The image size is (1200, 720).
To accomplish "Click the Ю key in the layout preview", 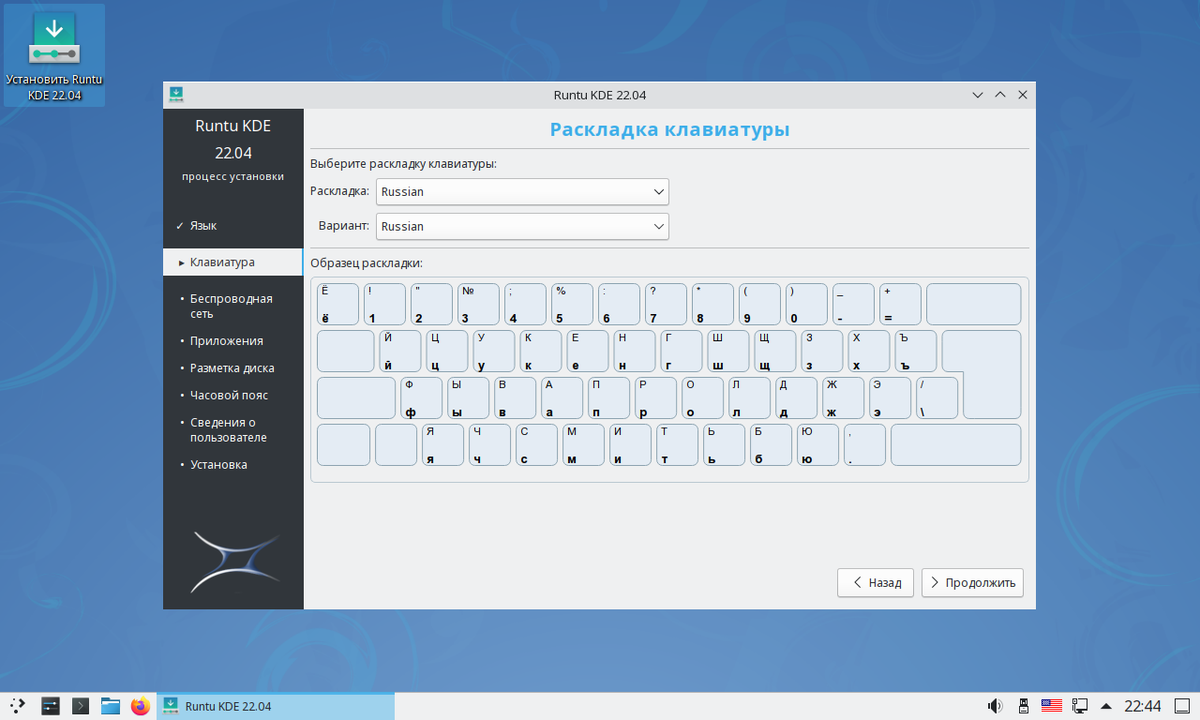I will (x=818, y=445).
